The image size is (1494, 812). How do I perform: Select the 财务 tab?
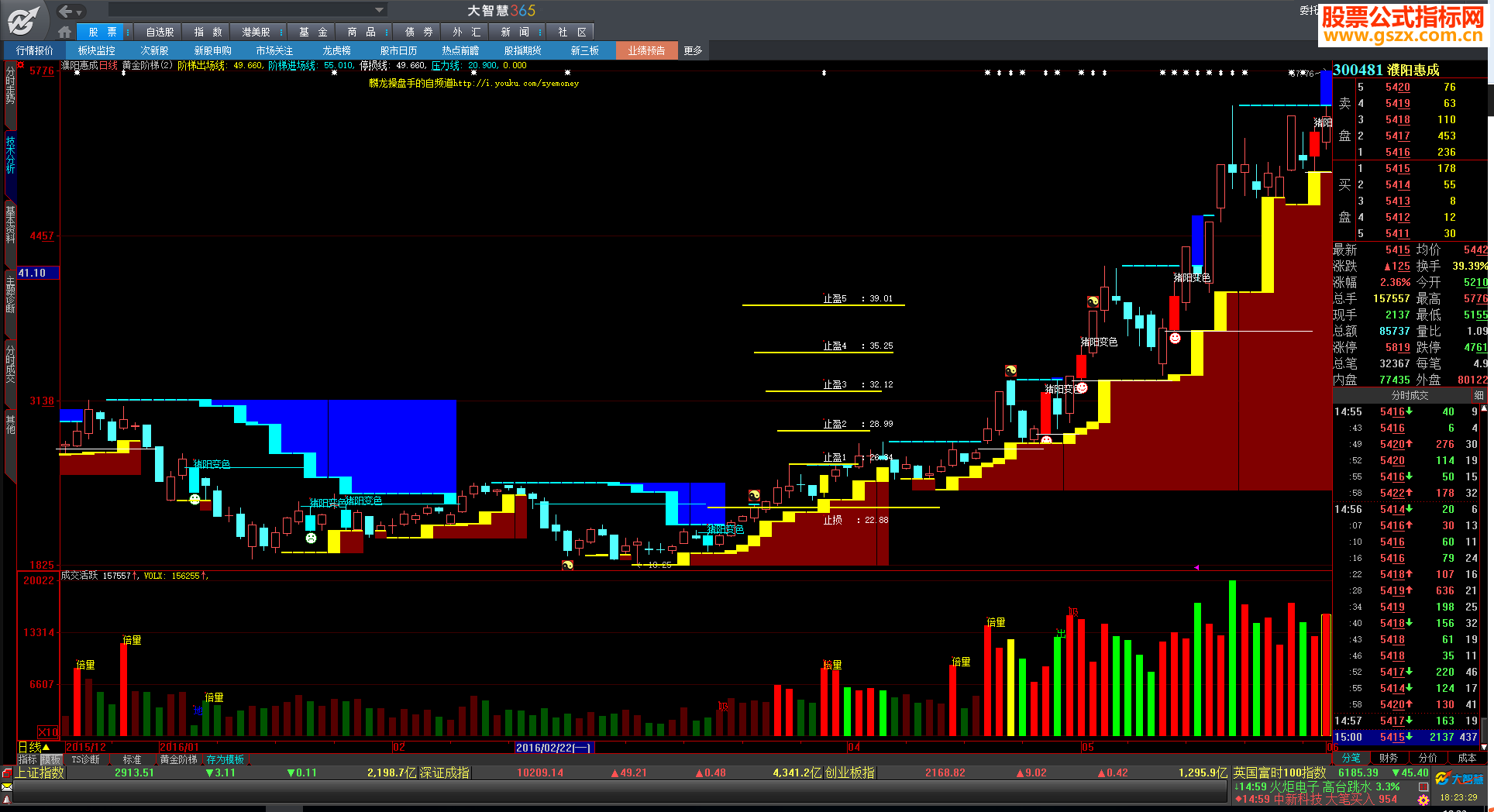pyautogui.click(x=1389, y=758)
